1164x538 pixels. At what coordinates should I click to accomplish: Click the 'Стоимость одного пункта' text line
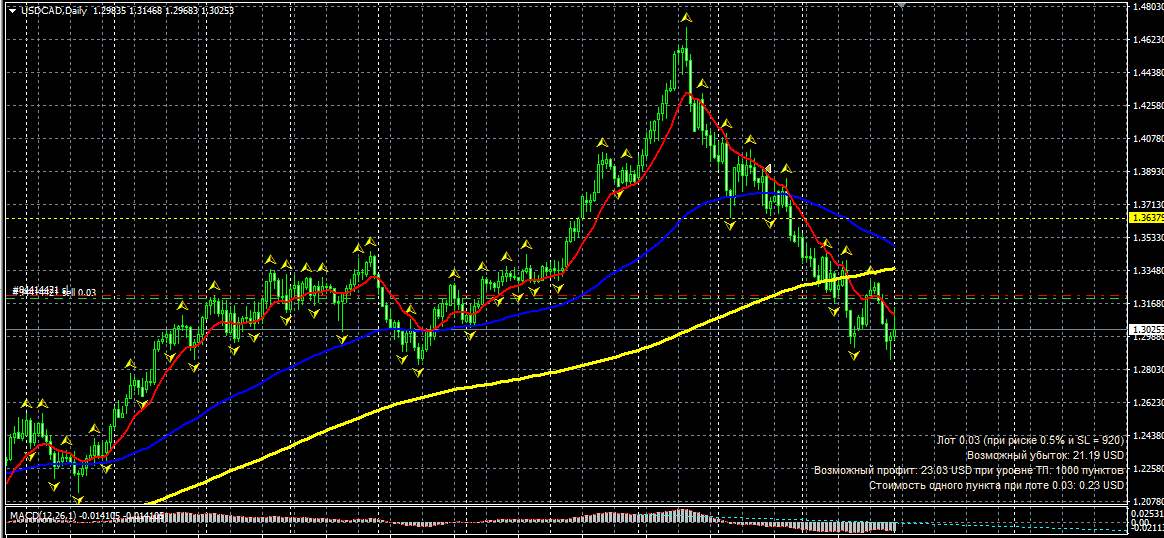tap(996, 485)
